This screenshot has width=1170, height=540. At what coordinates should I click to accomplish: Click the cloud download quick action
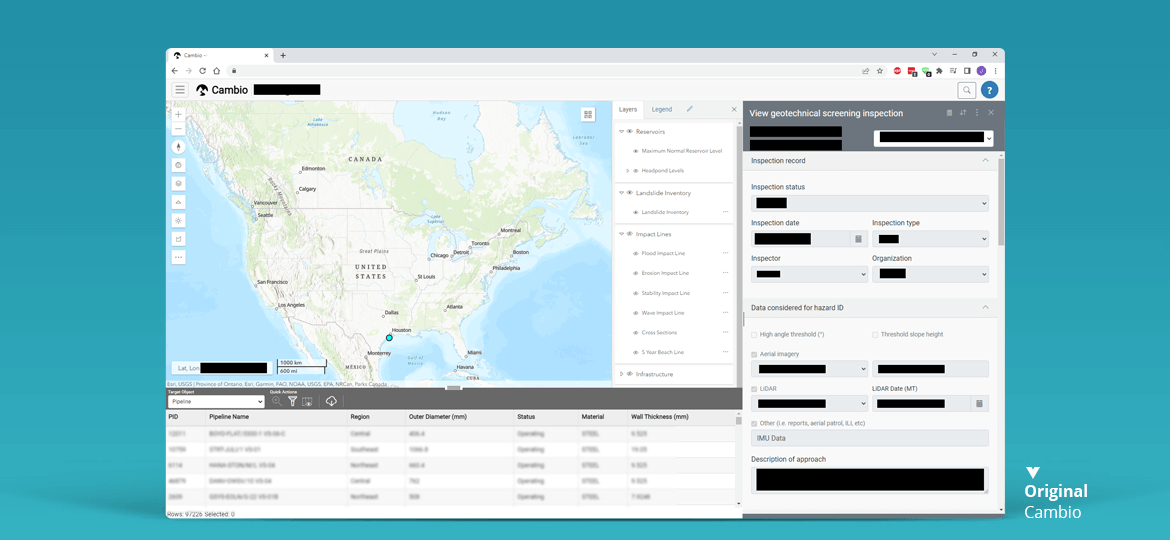(x=331, y=401)
